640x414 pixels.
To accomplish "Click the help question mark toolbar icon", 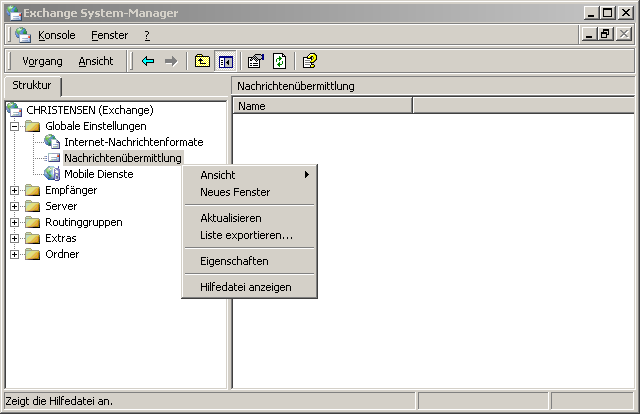I will point(310,61).
